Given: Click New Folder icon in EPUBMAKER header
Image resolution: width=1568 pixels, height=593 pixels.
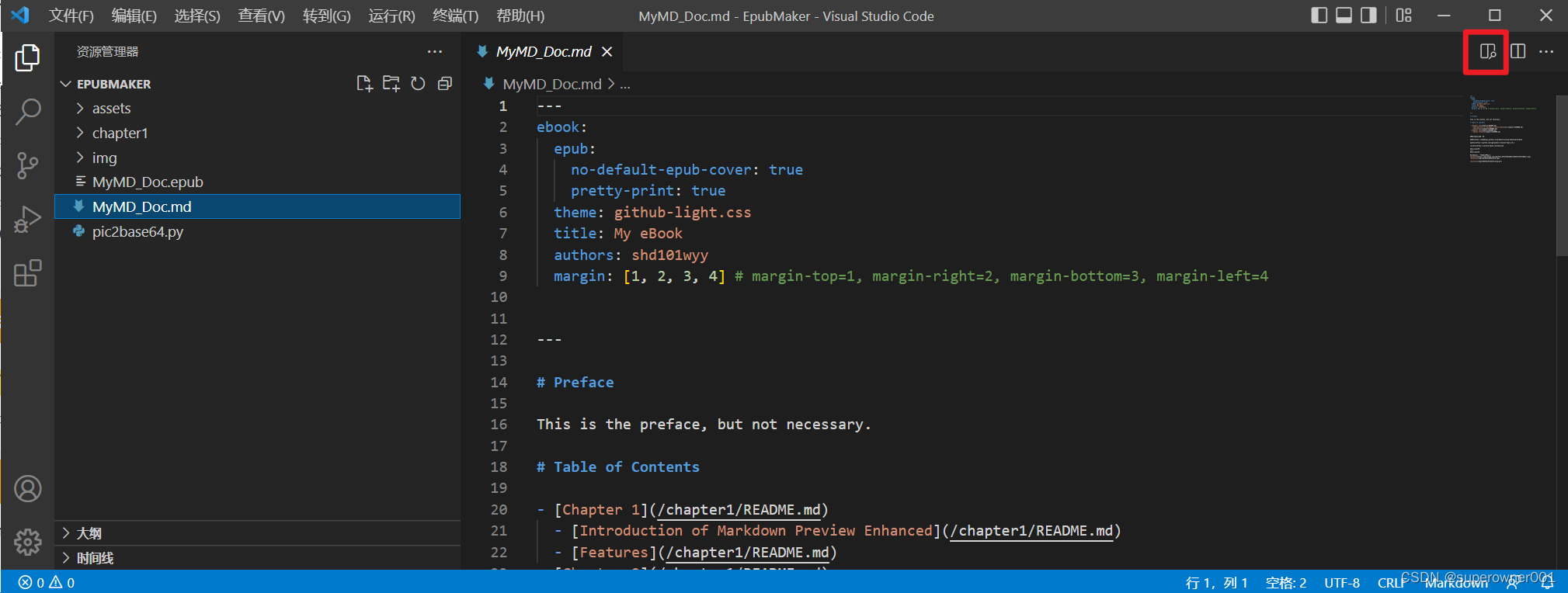Looking at the screenshot, I should coord(391,84).
